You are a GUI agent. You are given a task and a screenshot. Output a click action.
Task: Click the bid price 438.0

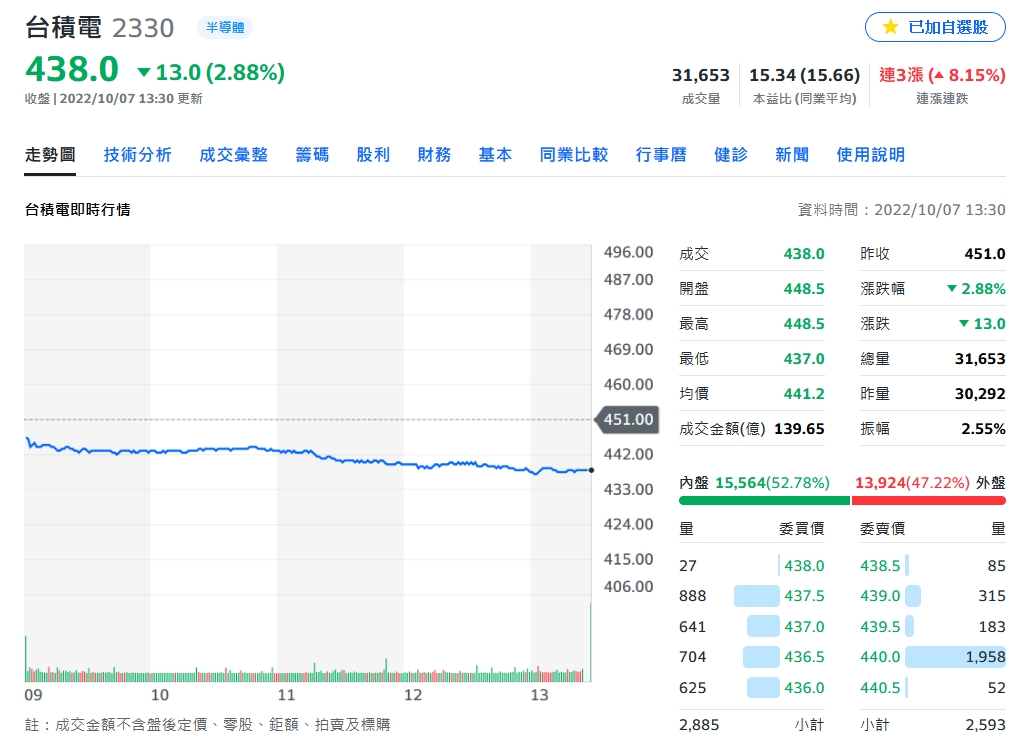tap(804, 566)
